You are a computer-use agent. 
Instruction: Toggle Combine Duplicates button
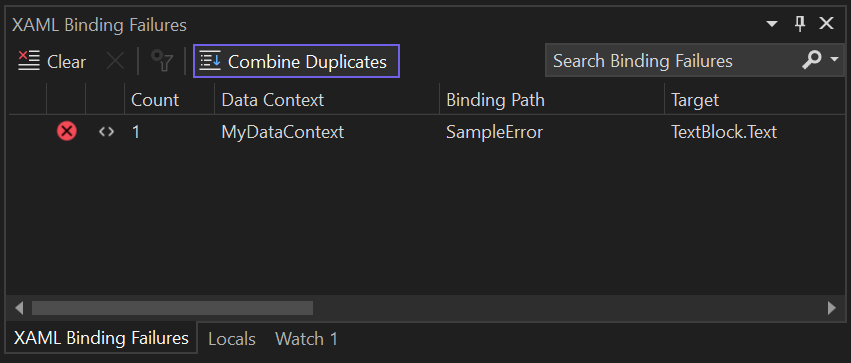coord(296,61)
